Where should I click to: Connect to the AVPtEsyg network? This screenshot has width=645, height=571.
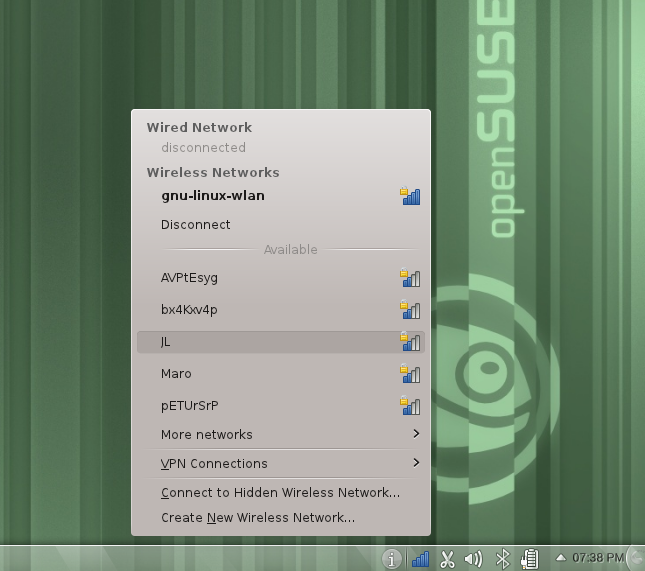click(x=281, y=278)
